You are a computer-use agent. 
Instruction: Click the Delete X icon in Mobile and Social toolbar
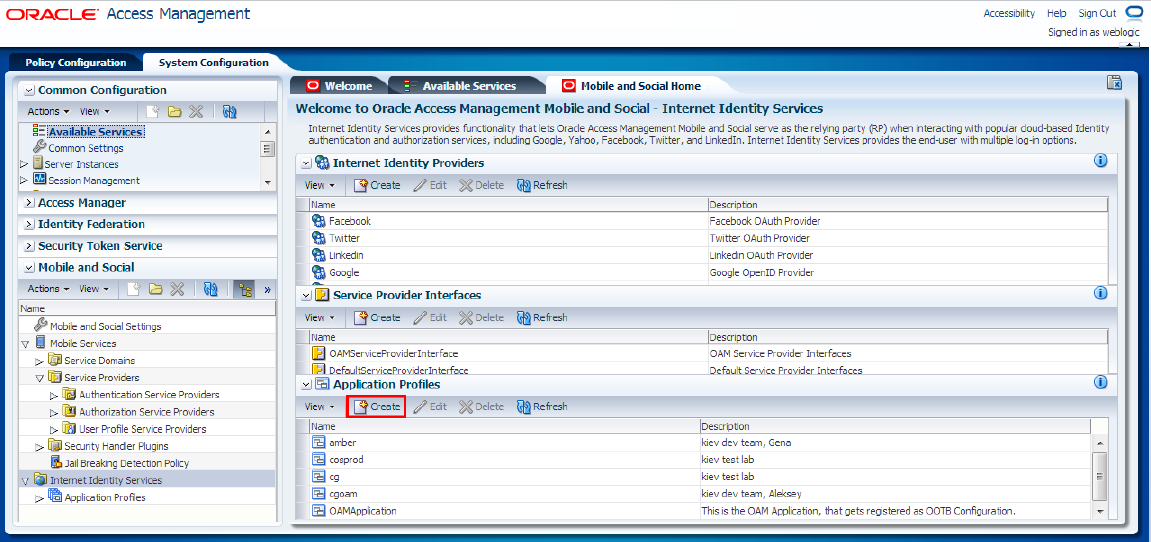[176, 289]
